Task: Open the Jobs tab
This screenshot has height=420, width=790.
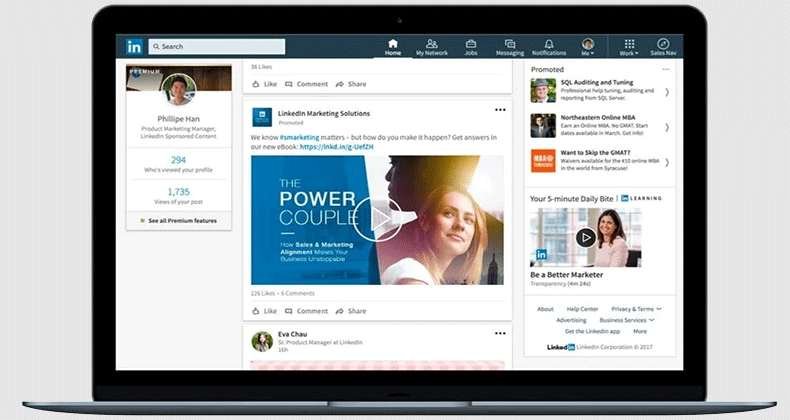Action: (471, 47)
